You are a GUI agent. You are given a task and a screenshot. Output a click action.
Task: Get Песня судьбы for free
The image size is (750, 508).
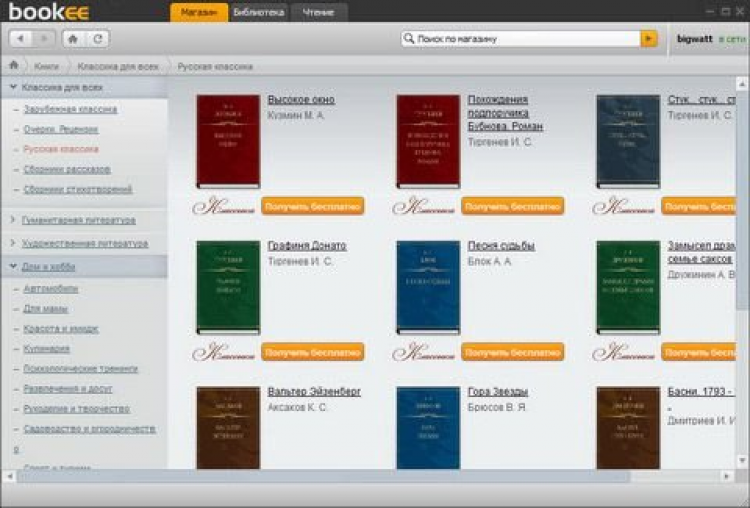click(x=512, y=352)
